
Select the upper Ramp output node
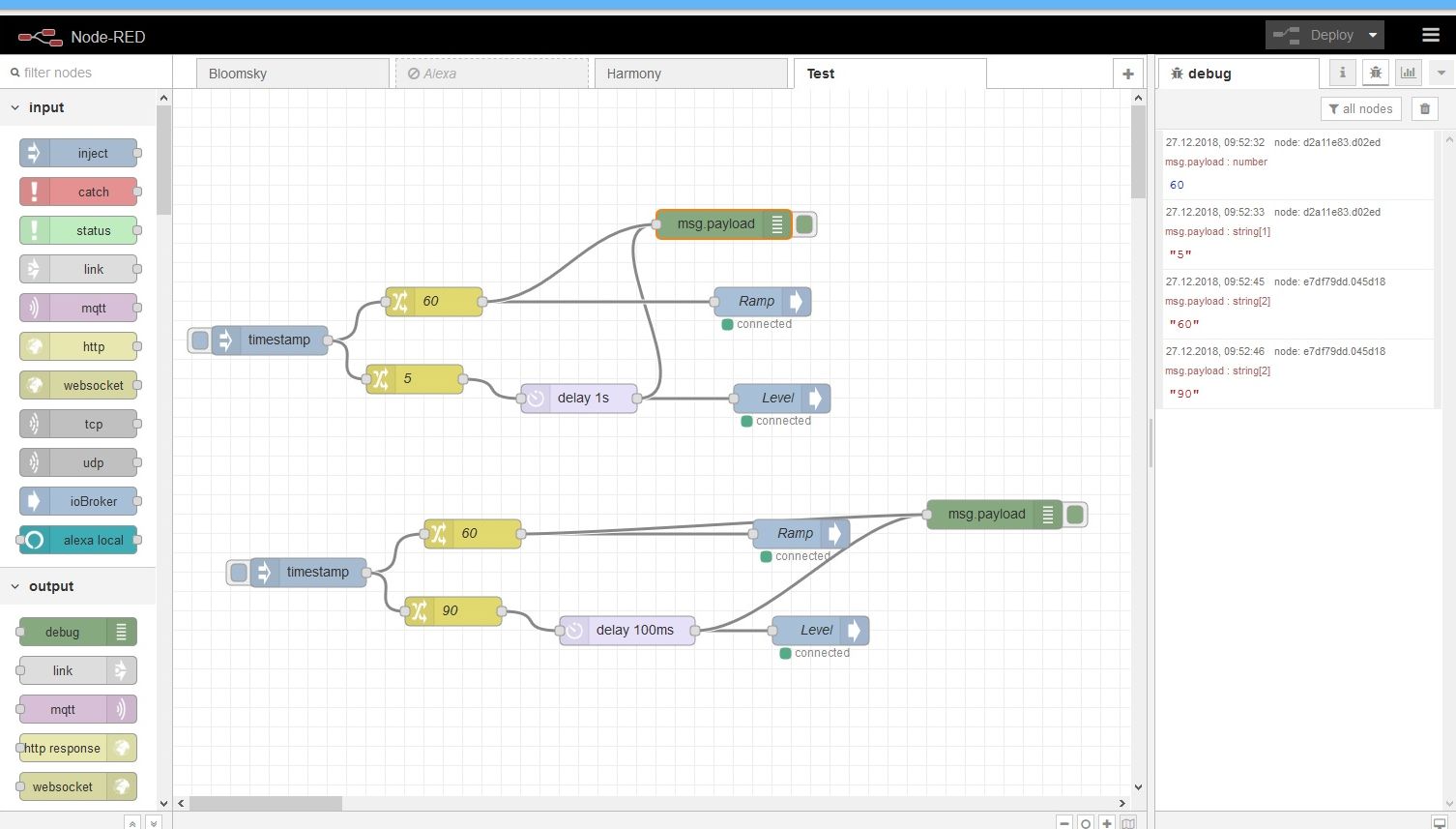[763, 302]
